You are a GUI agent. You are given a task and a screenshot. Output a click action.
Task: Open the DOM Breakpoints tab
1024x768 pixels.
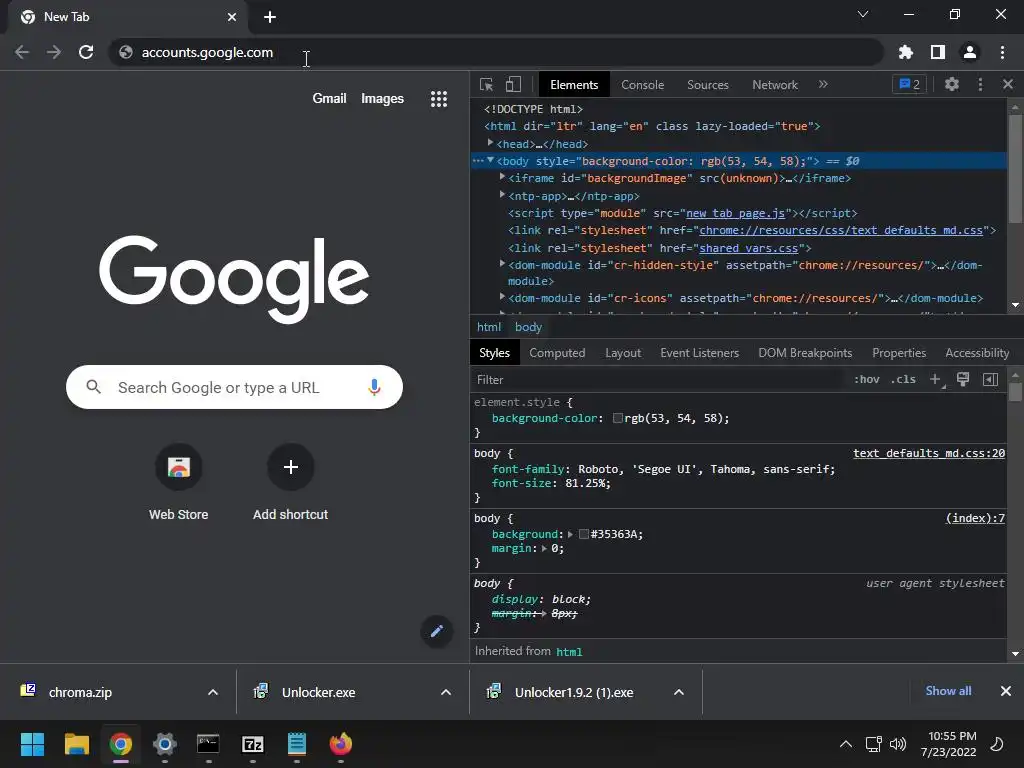(805, 353)
